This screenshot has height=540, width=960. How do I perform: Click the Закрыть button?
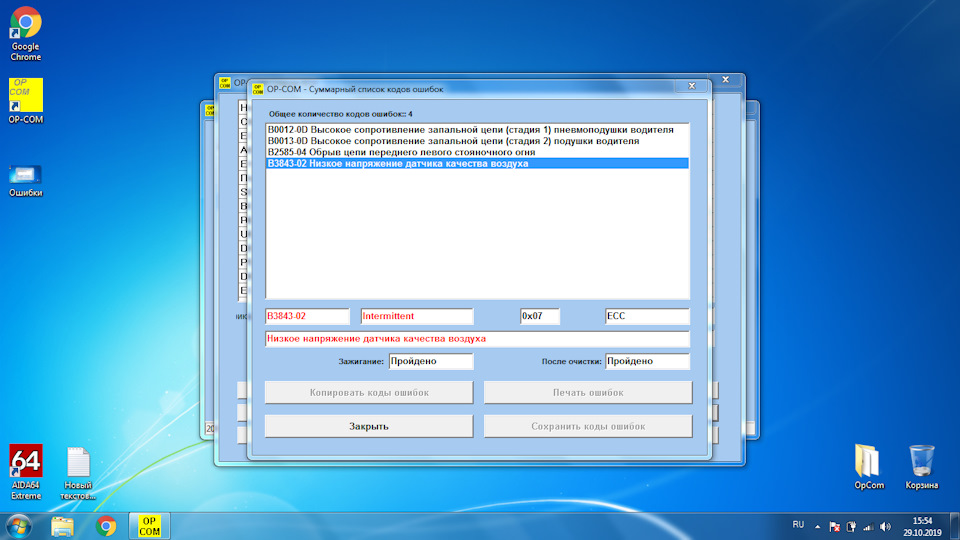[369, 426]
